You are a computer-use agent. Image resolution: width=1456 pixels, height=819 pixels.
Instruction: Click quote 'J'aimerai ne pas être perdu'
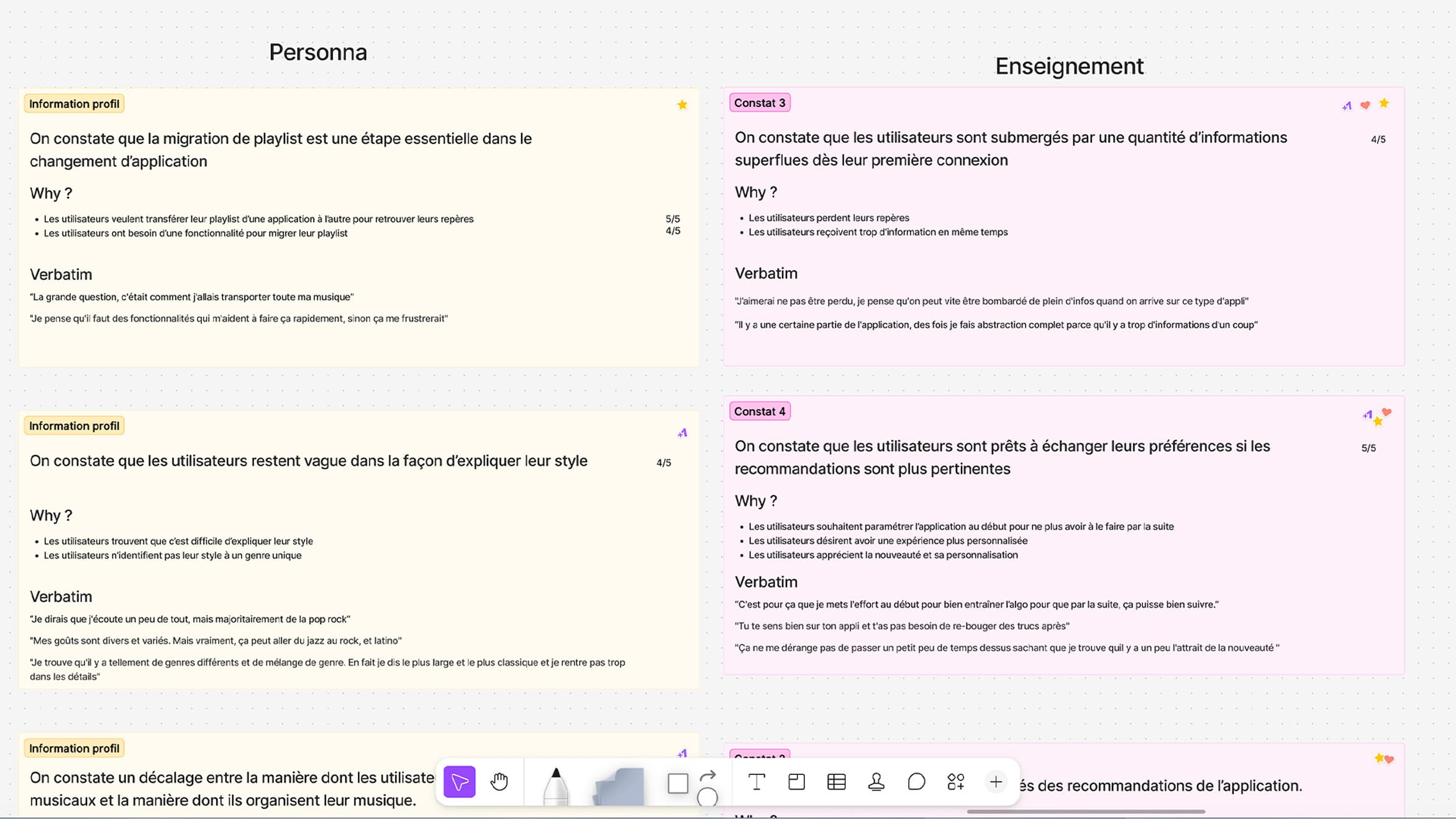[992, 302]
